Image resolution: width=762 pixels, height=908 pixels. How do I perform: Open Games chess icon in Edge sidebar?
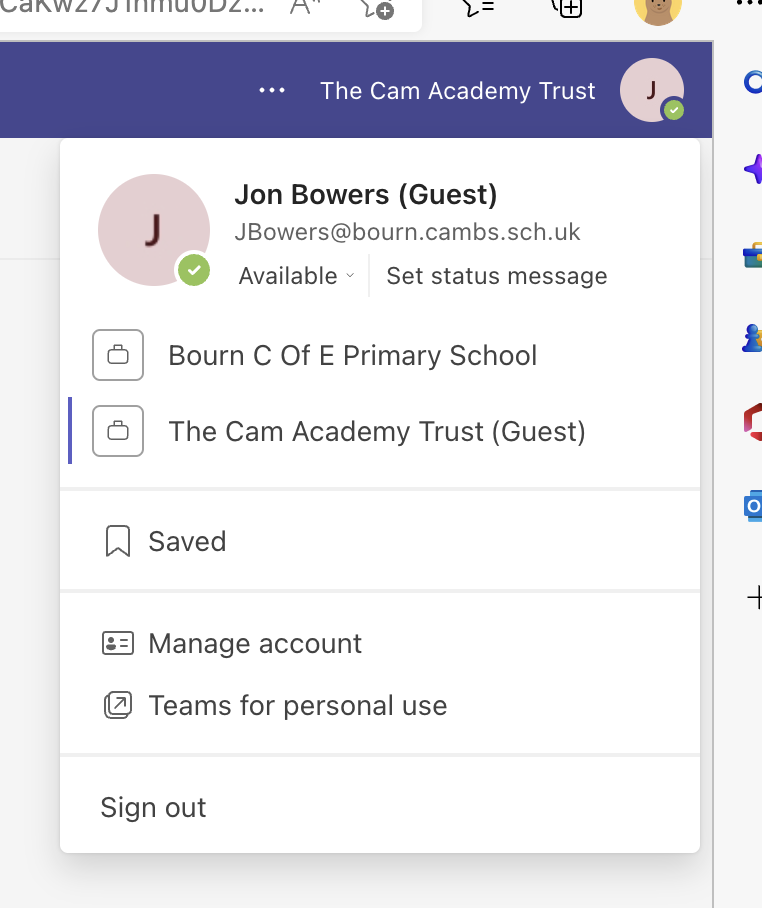[x=753, y=338]
